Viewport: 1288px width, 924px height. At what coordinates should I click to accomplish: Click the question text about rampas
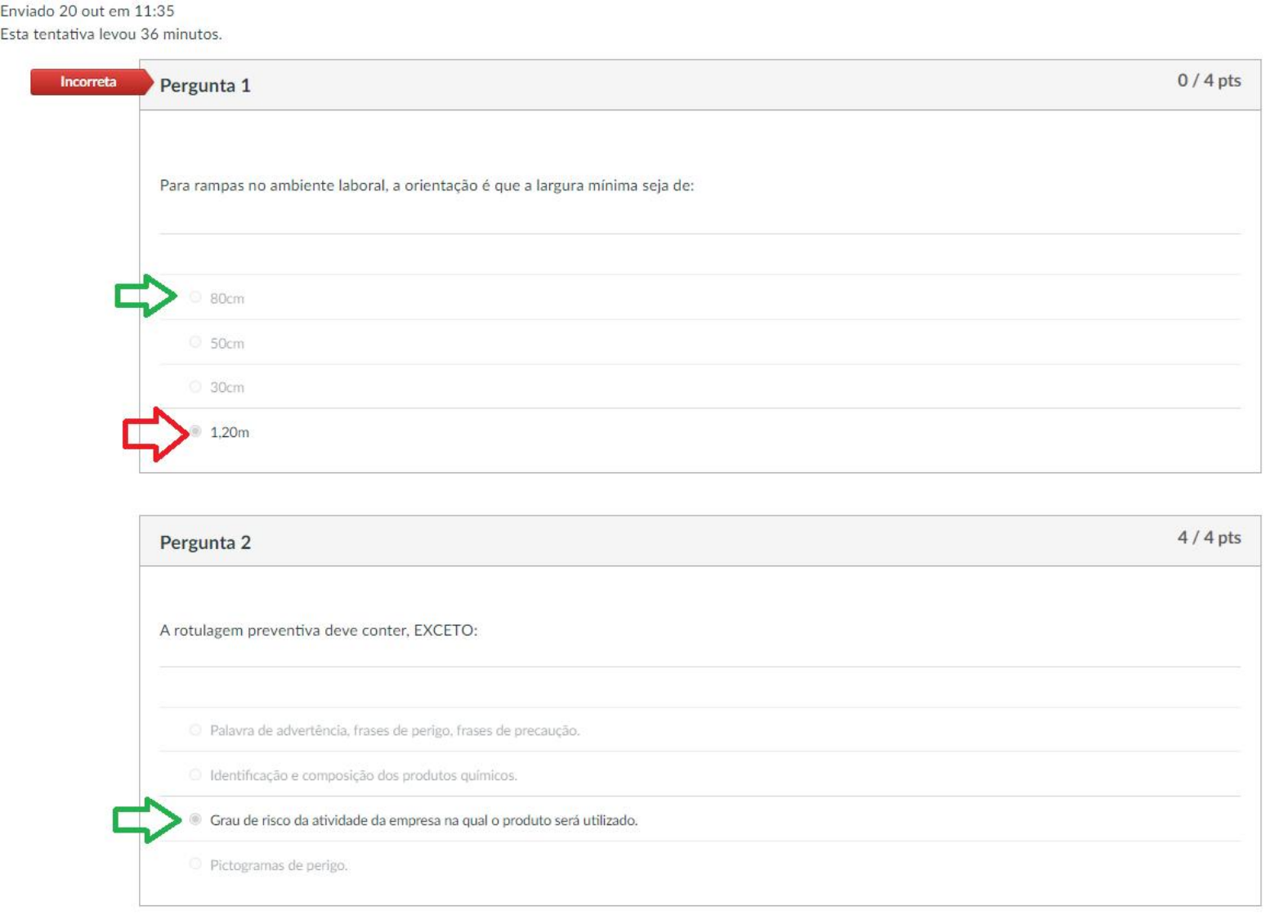(426, 185)
